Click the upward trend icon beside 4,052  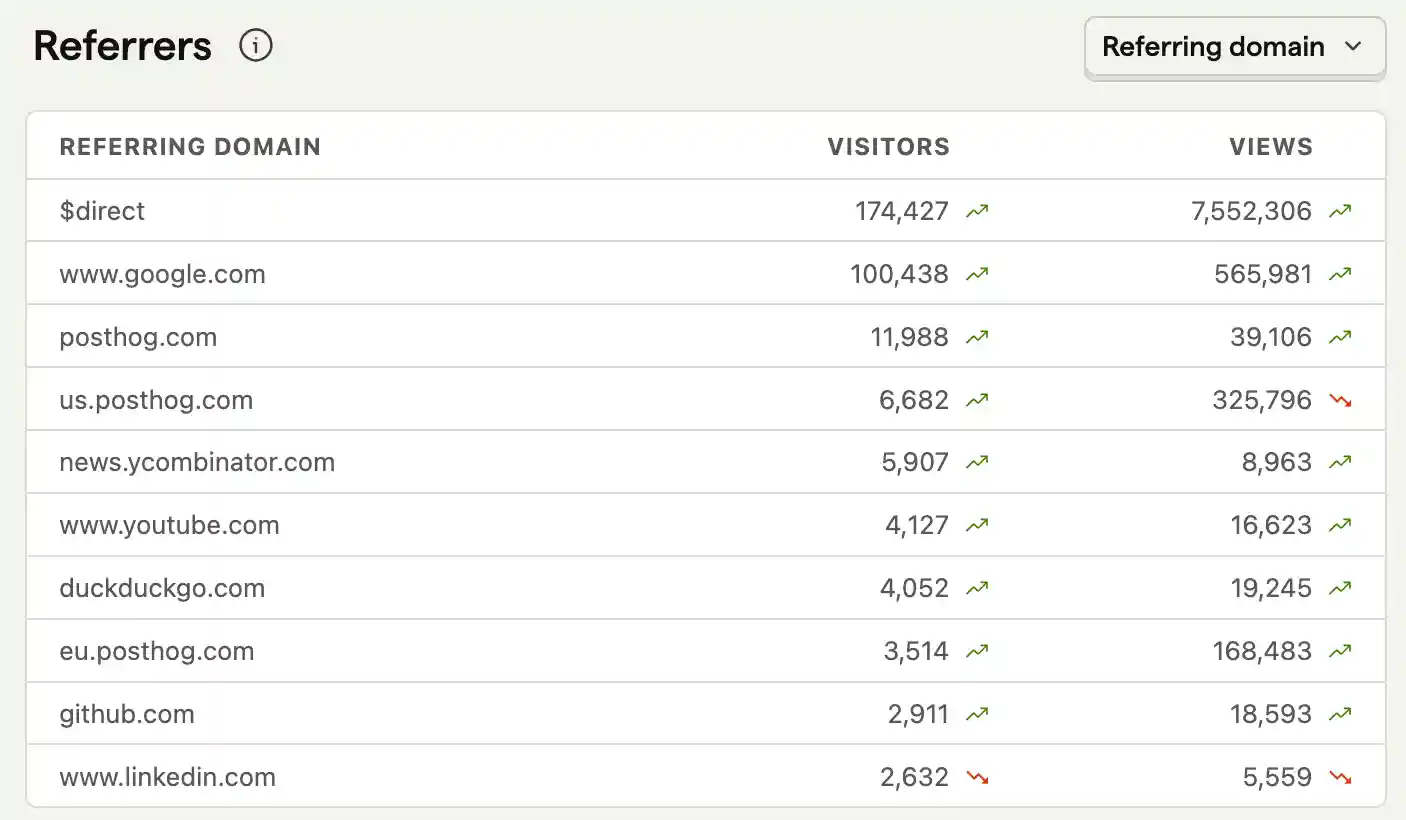coord(977,588)
